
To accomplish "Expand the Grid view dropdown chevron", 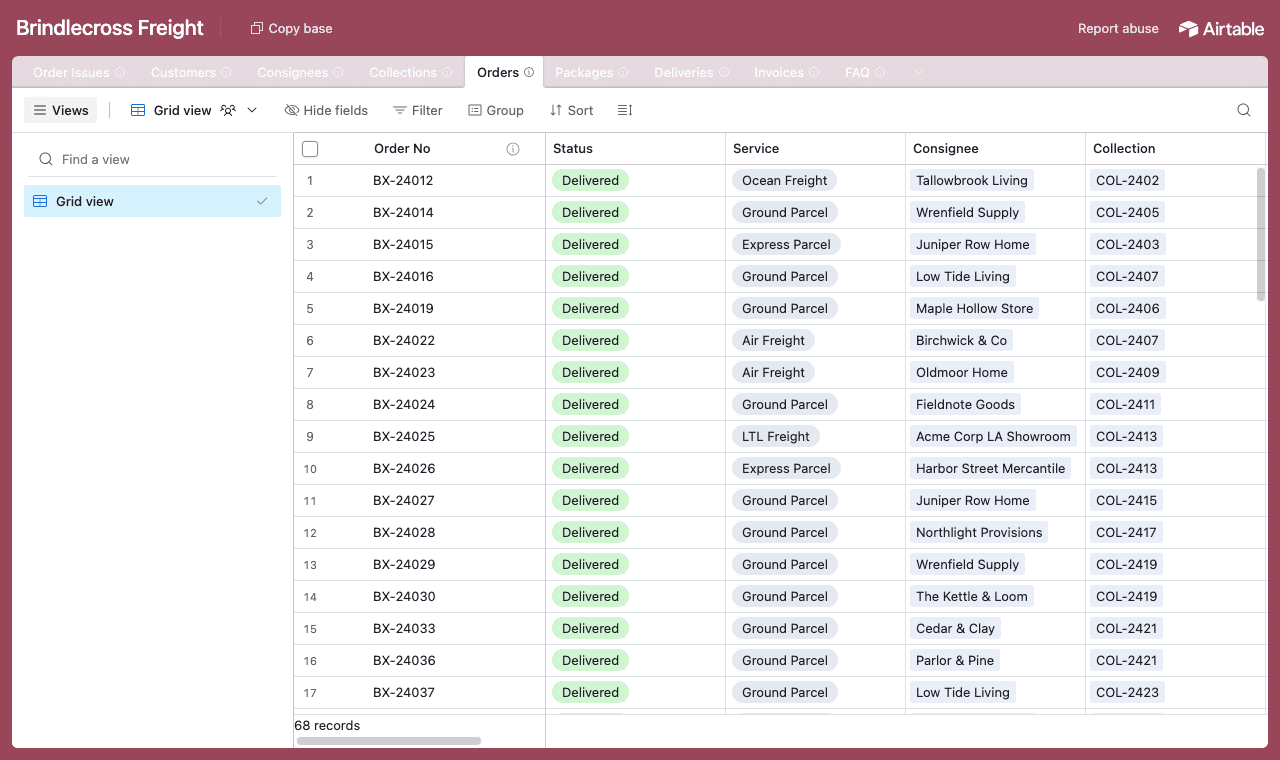I will [x=252, y=110].
